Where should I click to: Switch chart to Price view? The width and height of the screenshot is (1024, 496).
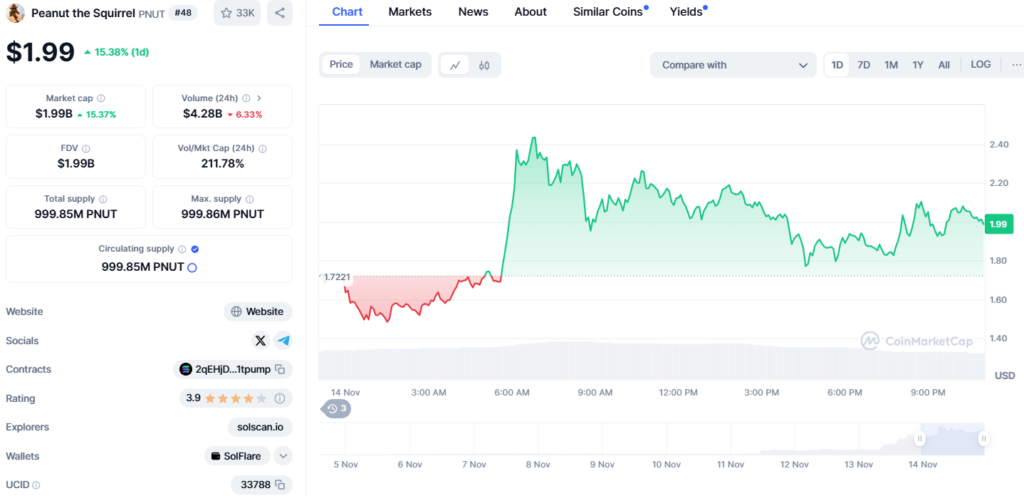tap(341, 65)
